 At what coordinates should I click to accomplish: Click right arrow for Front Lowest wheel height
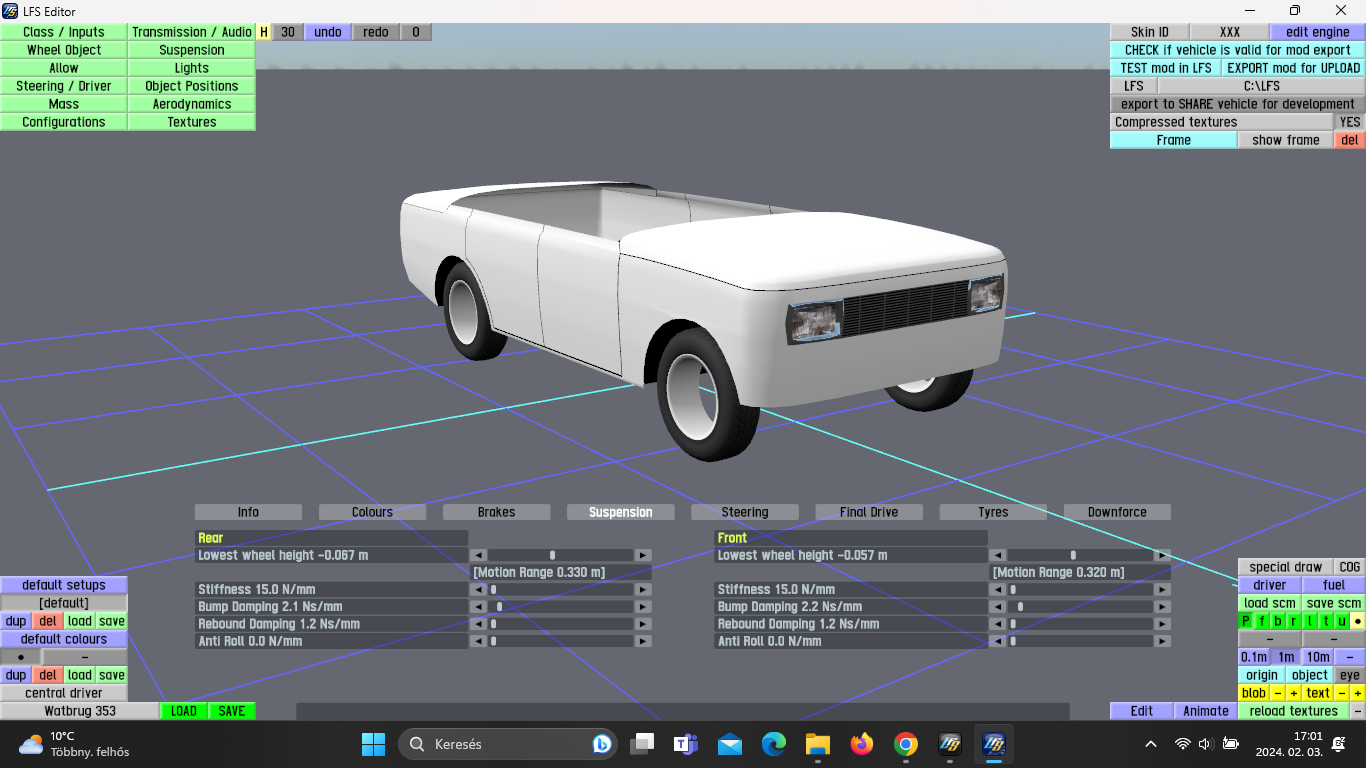pos(1162,555)
